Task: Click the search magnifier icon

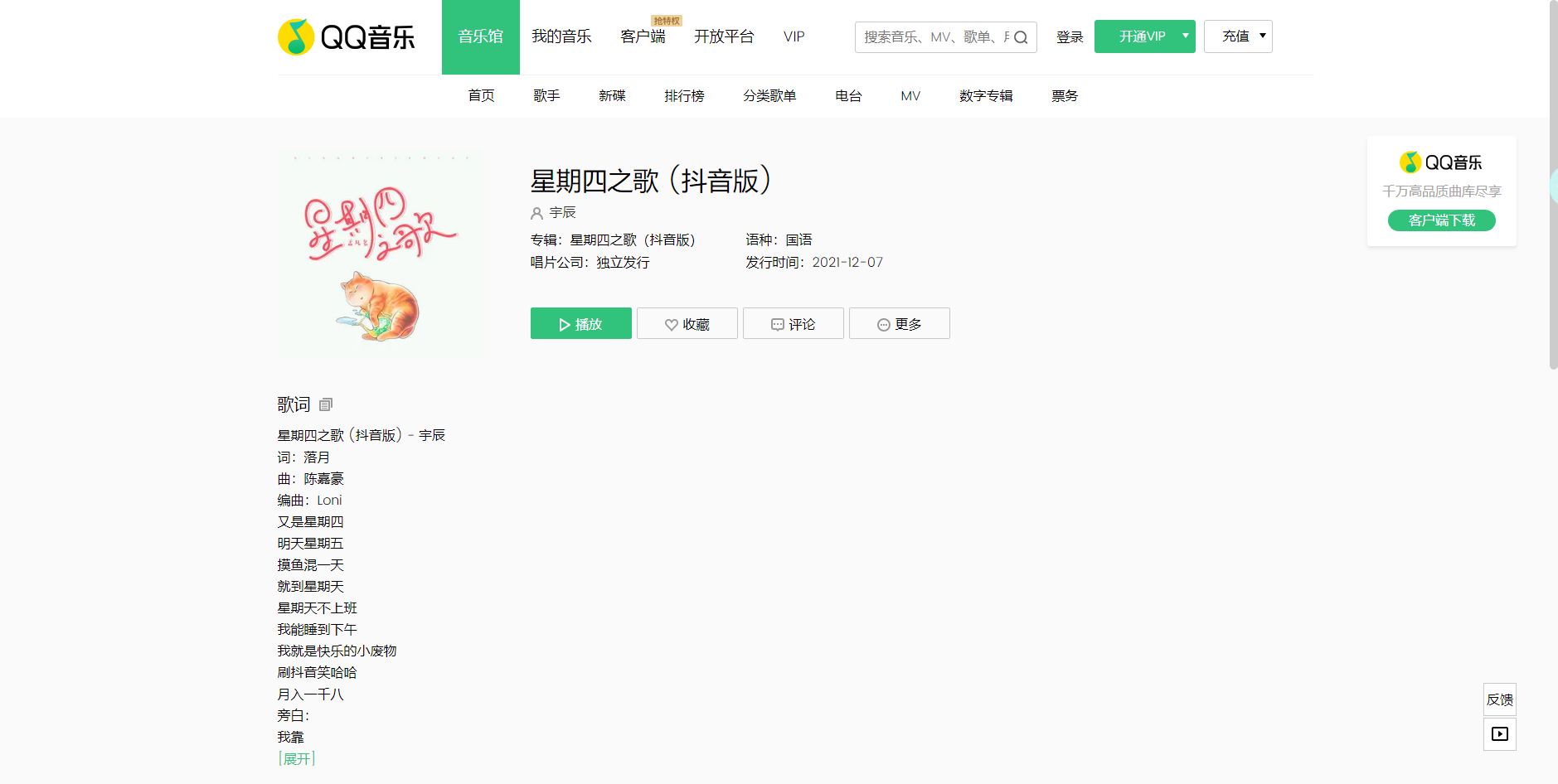Action: click(x=1022, y=36)
